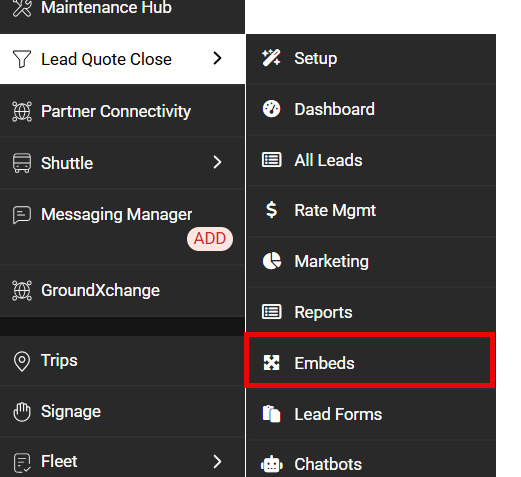
Task: Click the Trips location pin icon
Action: [x=22, y=361]
